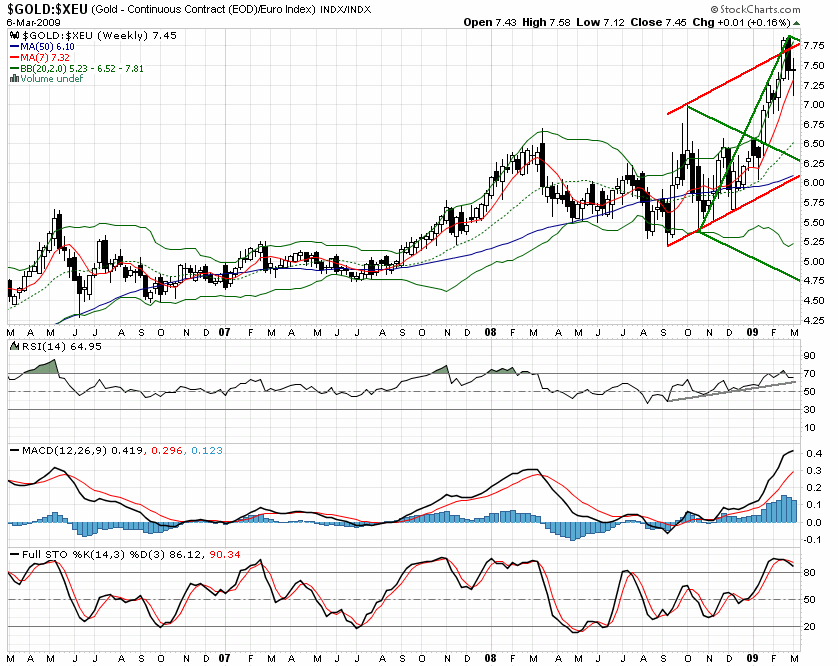Click the stochastic %K value 86.12

(186, 554)
